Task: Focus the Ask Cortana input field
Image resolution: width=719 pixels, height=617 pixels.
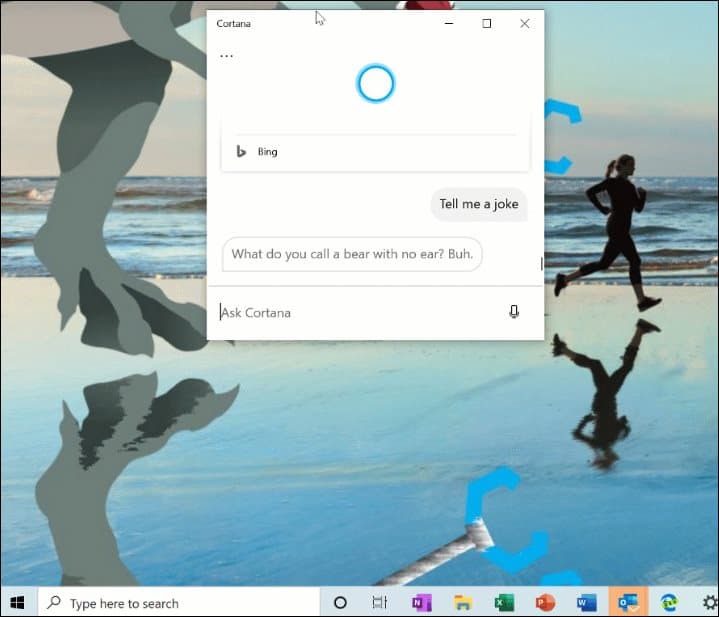Action: click(358, 313)
